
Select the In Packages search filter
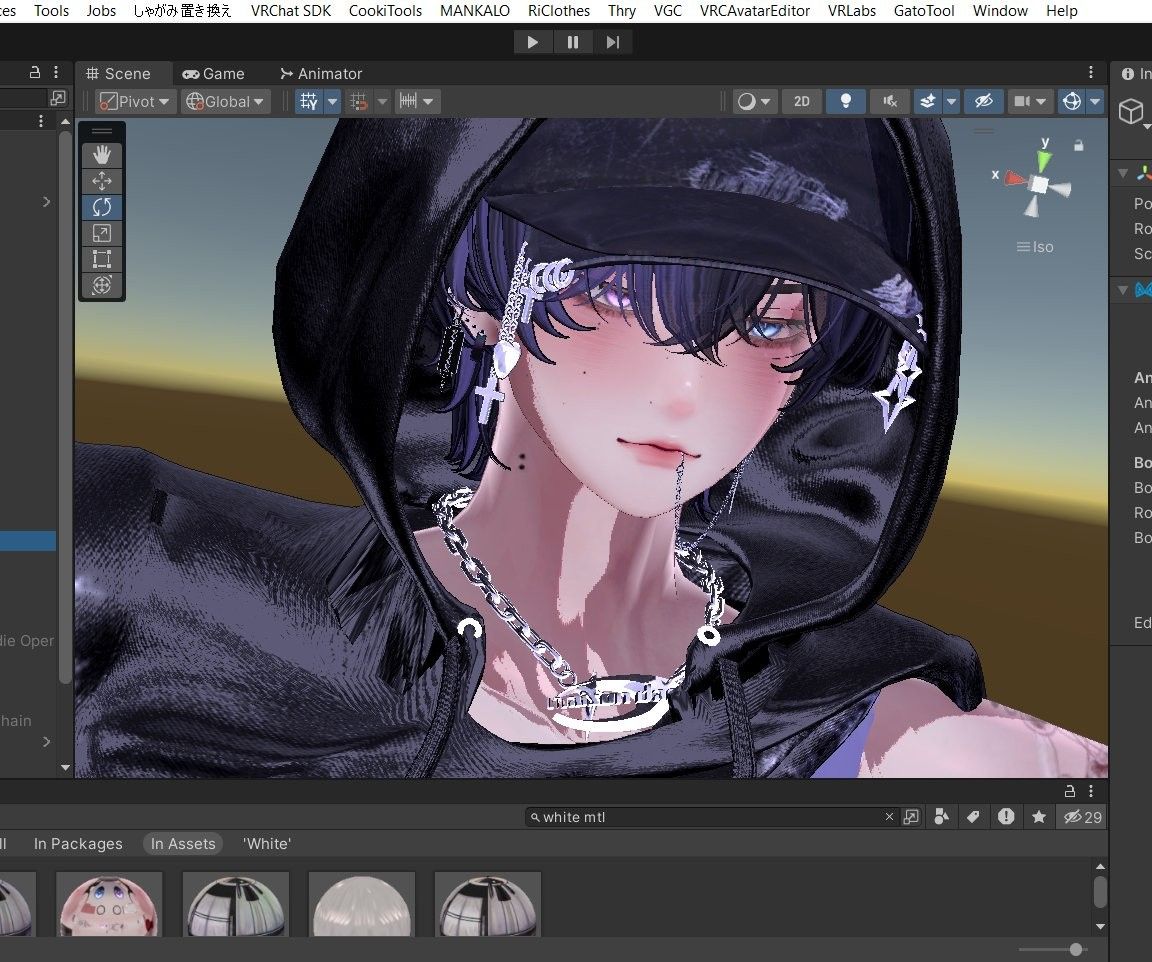pos(78,844)
